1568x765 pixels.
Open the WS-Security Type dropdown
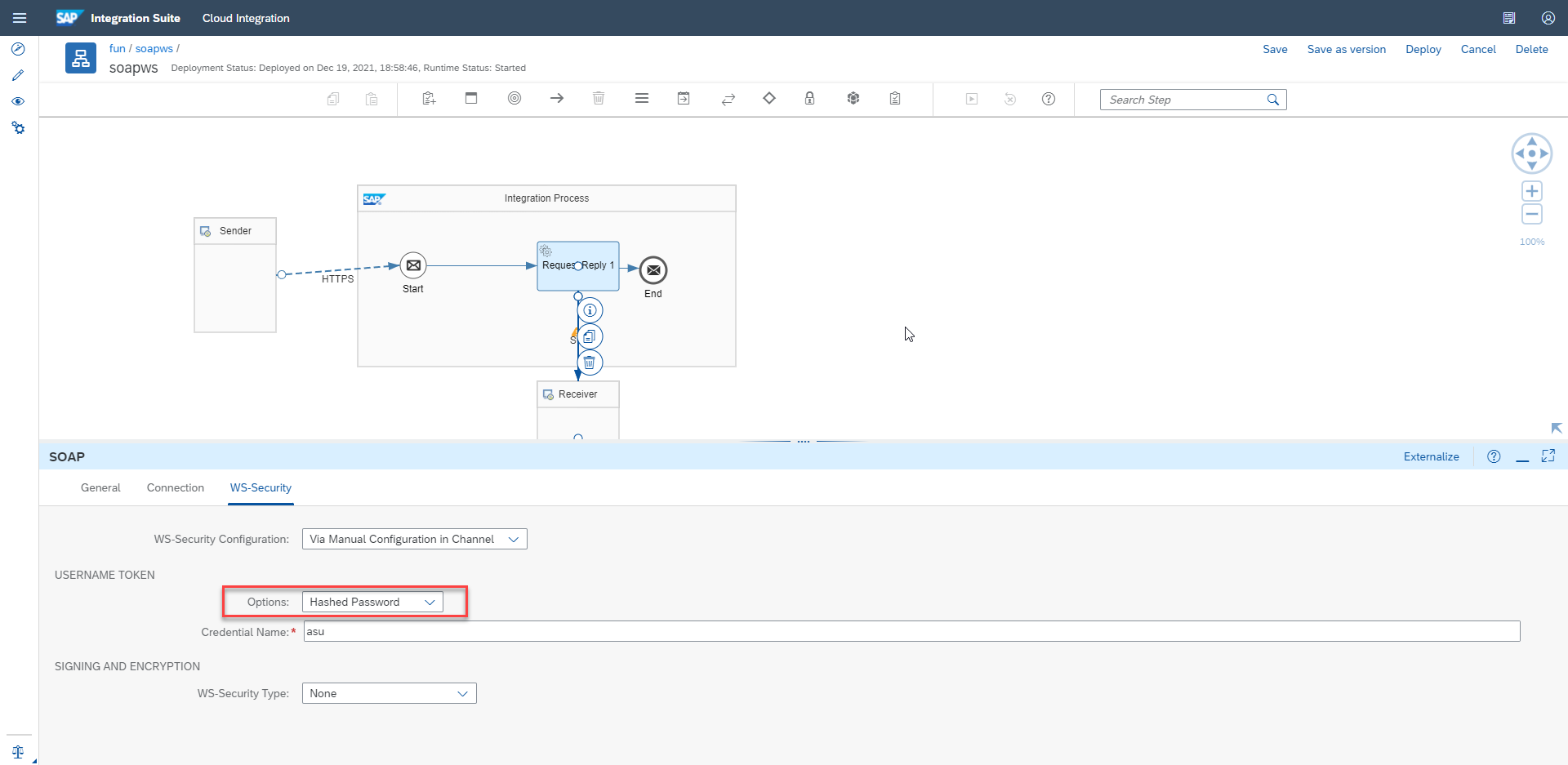(x=389, y=693)
